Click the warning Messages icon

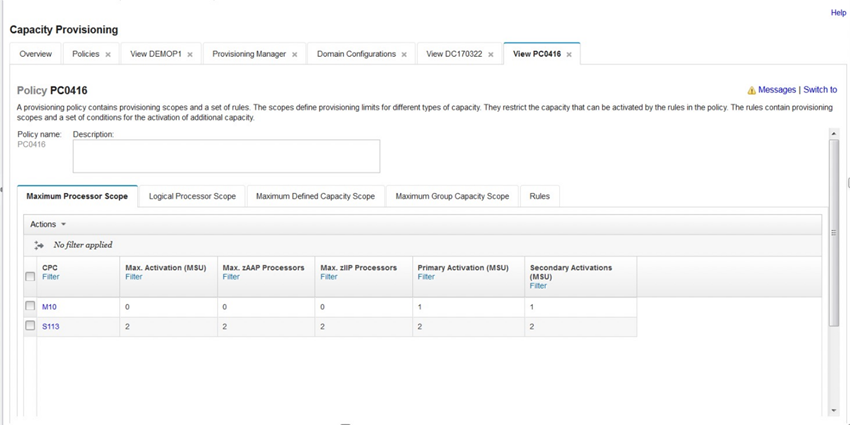click(x=751, y=91)
